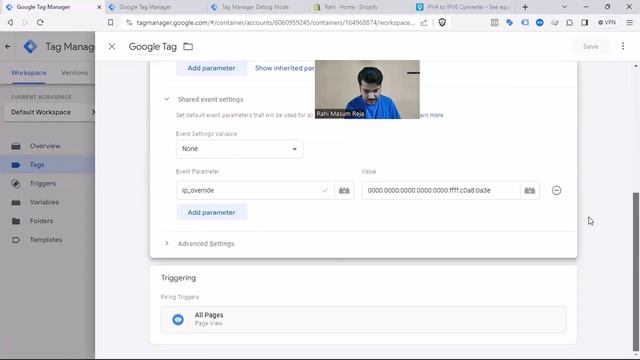Click the bookmark icon in toolbar
The width and height of the screenshot is (640, 360).
[x=110, y=22]
